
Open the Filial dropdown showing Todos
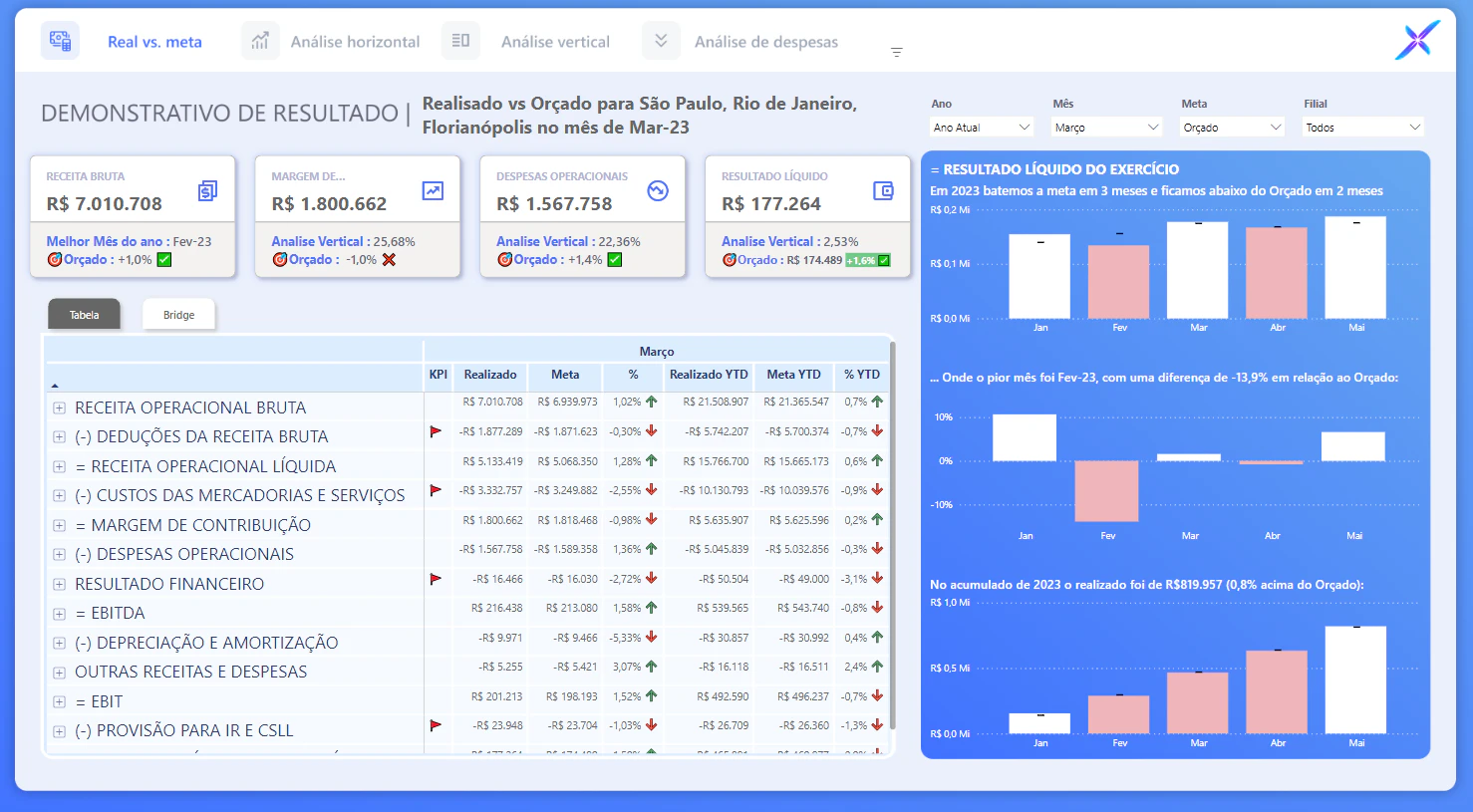click(x=1363, y=128)
